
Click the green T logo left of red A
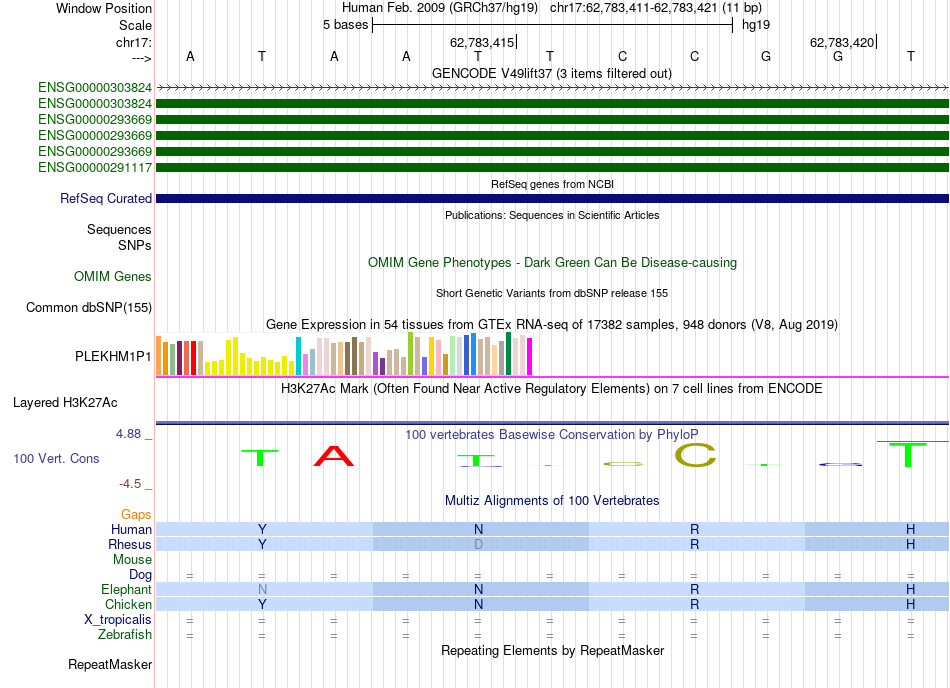(260, 458)
